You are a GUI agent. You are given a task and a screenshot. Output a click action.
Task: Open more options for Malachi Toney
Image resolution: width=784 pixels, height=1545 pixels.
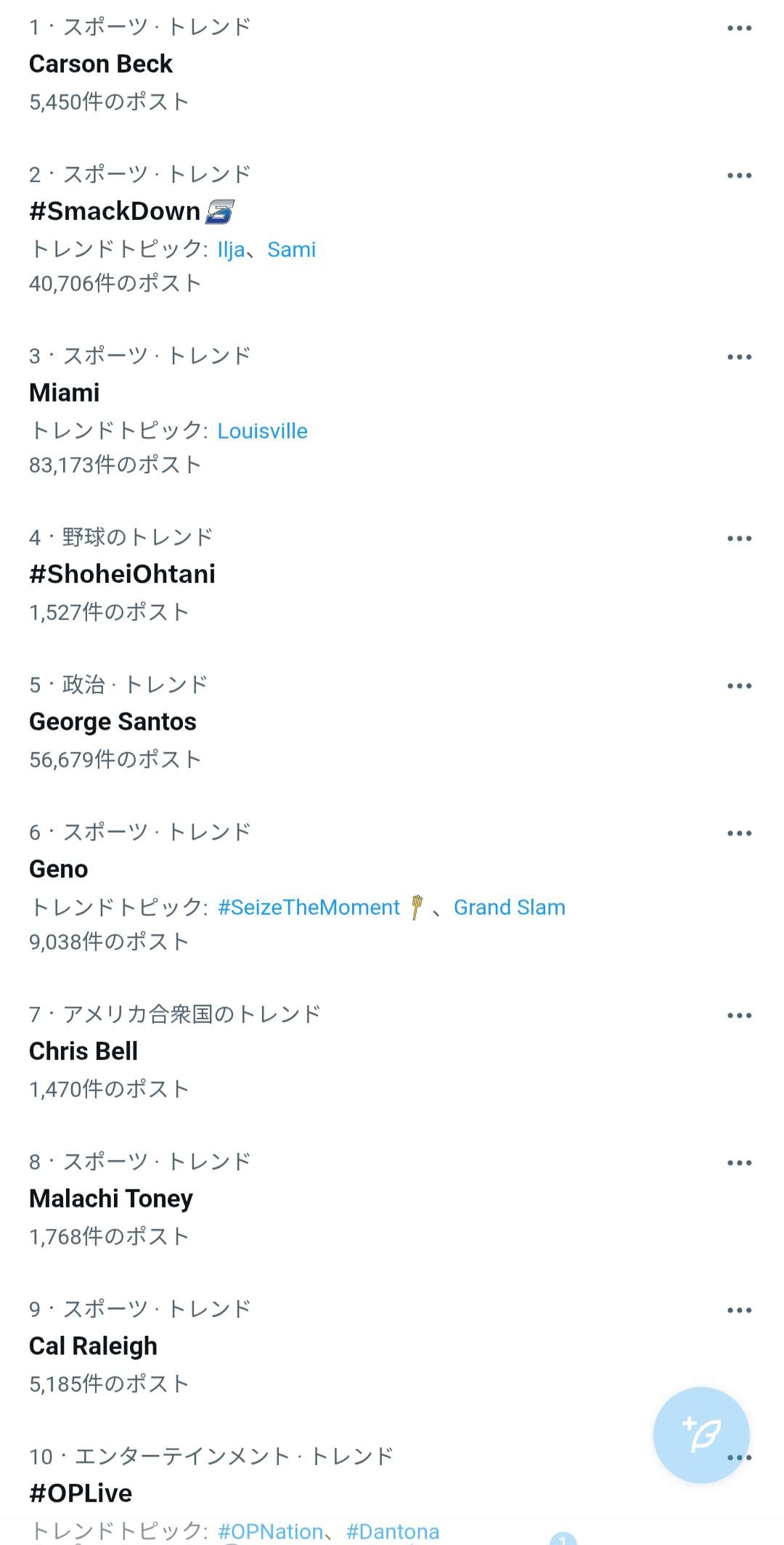[739, 1163]
